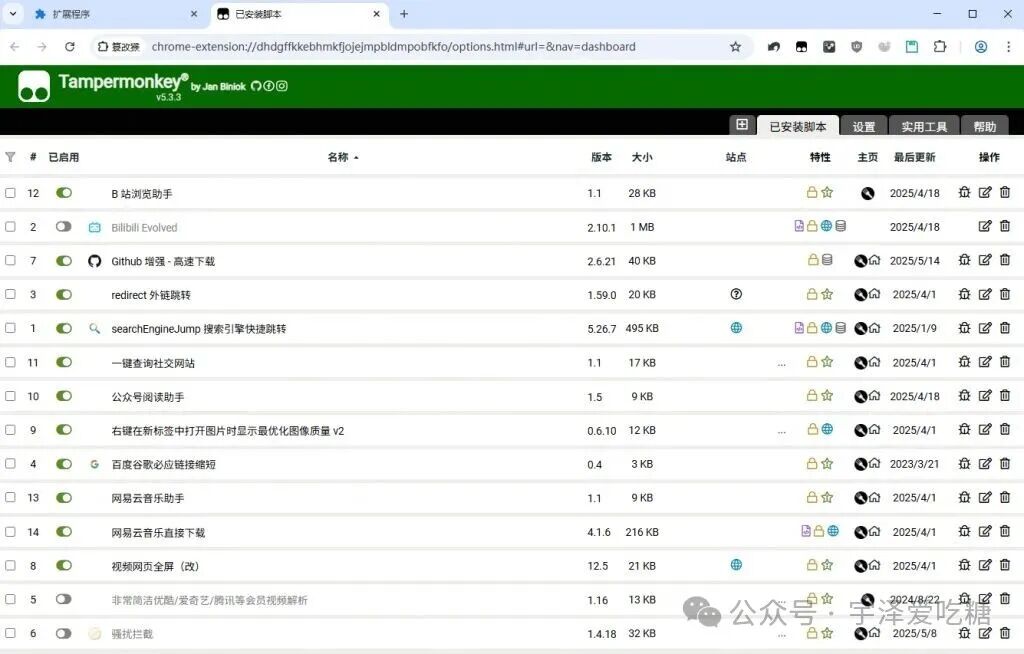Viewport: 1024px width, 654px height.
Task: Open the 网易云音乐助手 script name
Action: pos(148,498)
